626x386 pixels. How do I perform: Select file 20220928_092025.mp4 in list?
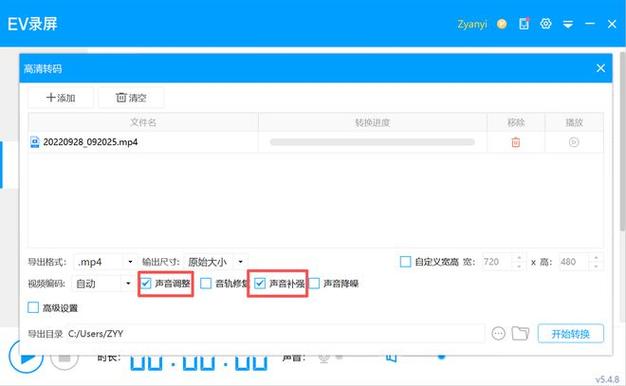90,142
